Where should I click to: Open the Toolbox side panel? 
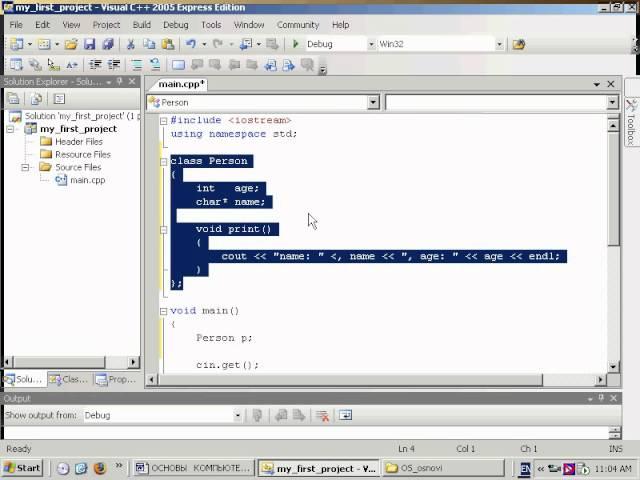point(631,121)
